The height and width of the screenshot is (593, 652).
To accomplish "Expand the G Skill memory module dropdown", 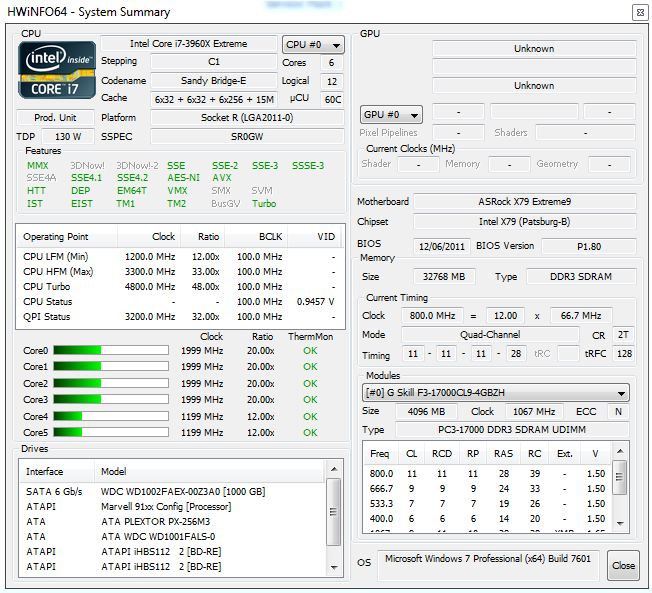I will tap(495, 393).
